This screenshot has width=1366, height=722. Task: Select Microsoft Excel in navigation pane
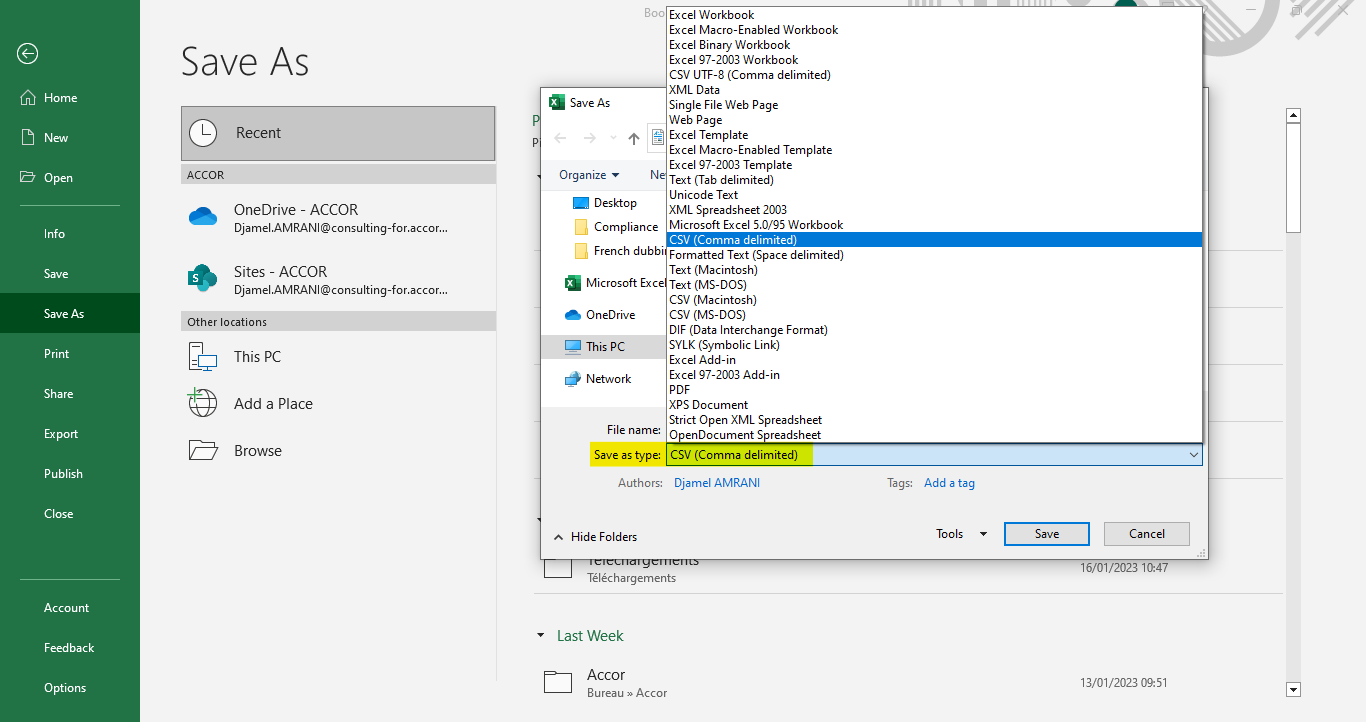point(615,283)
